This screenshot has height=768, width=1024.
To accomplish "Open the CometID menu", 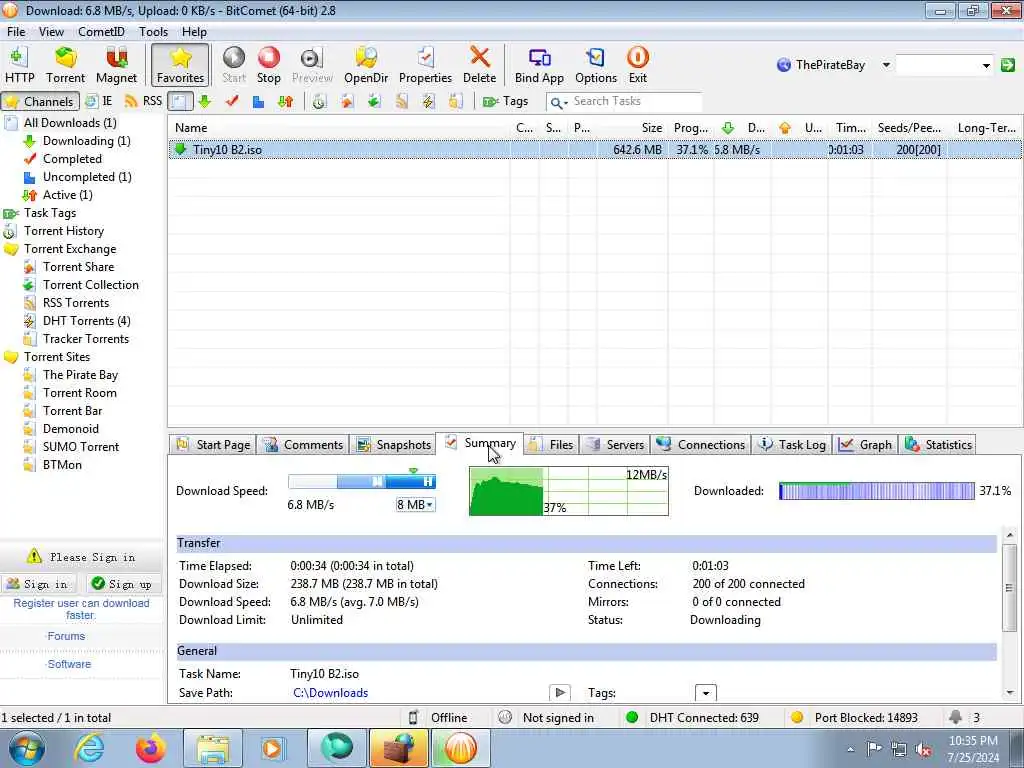I will click(101, 31).
